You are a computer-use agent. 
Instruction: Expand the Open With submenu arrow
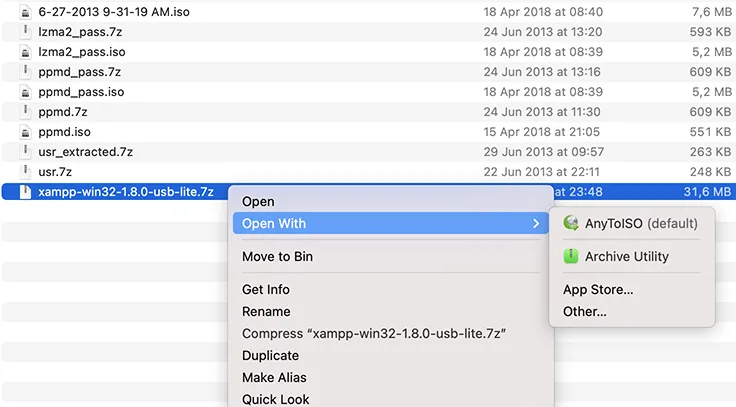click(536, 223)
